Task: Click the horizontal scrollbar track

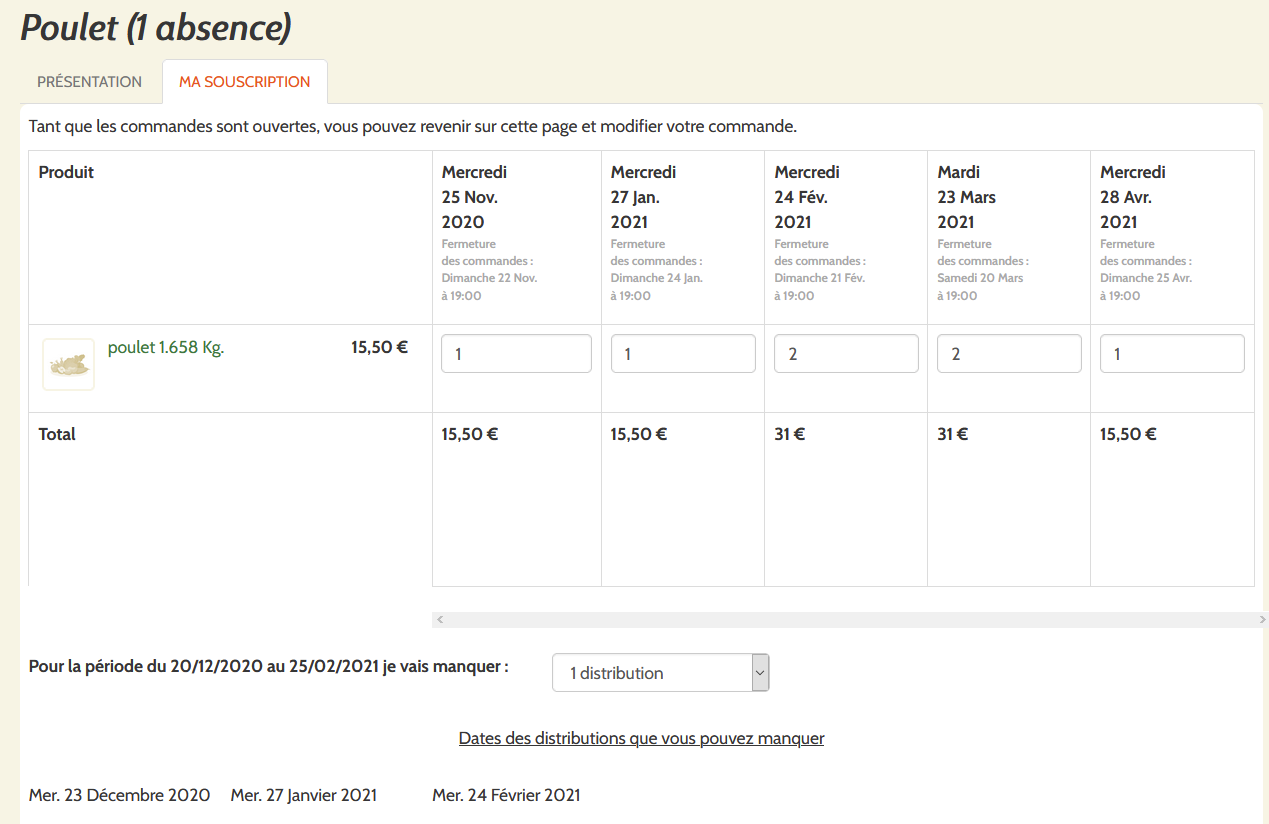Action: pyautogui.click(x=850, y=620)
